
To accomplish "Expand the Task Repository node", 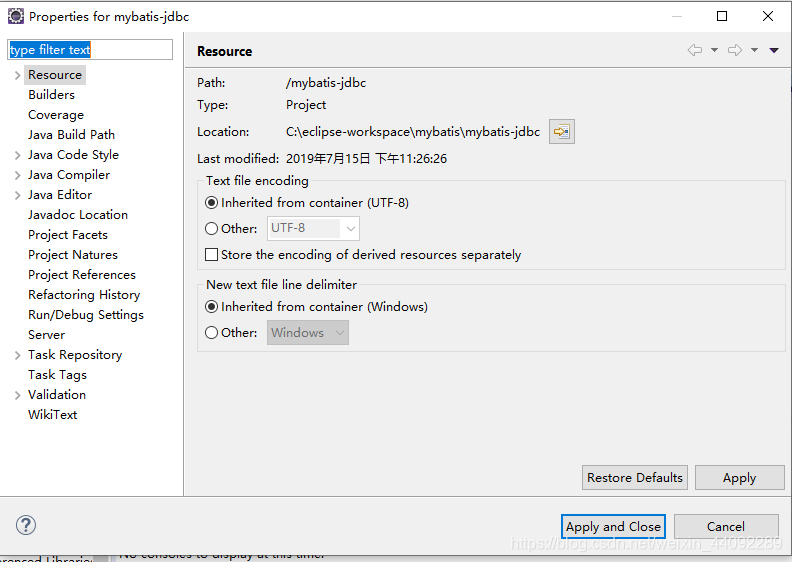I will 18,355.
